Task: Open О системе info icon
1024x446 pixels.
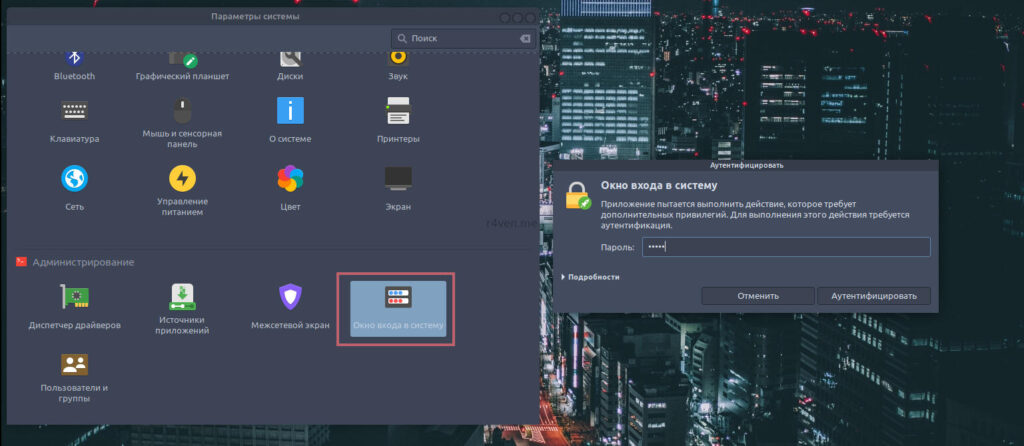Action: [x=290, y=111]
